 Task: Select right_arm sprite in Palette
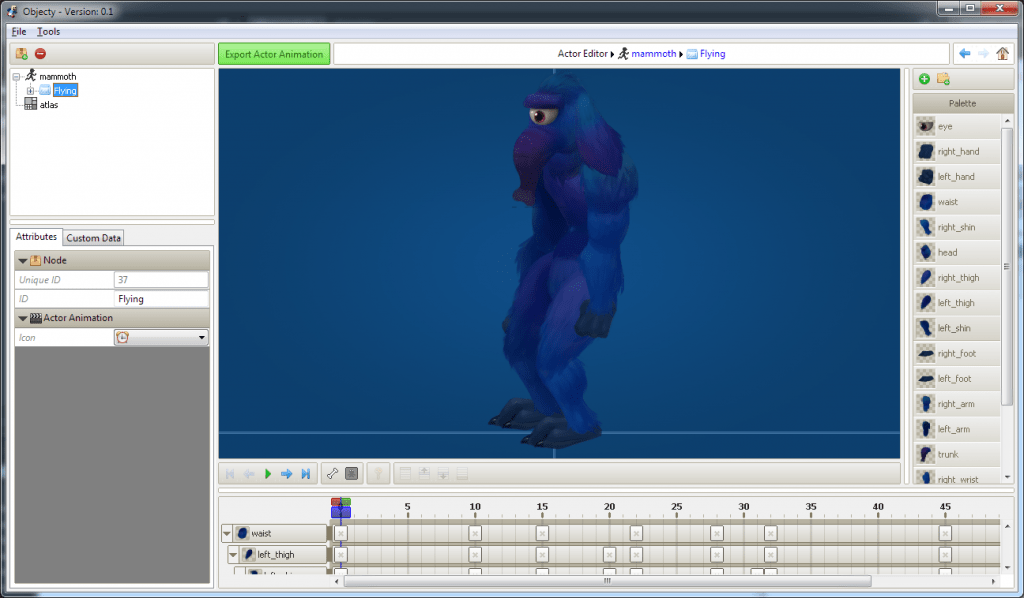click(957, 403)
